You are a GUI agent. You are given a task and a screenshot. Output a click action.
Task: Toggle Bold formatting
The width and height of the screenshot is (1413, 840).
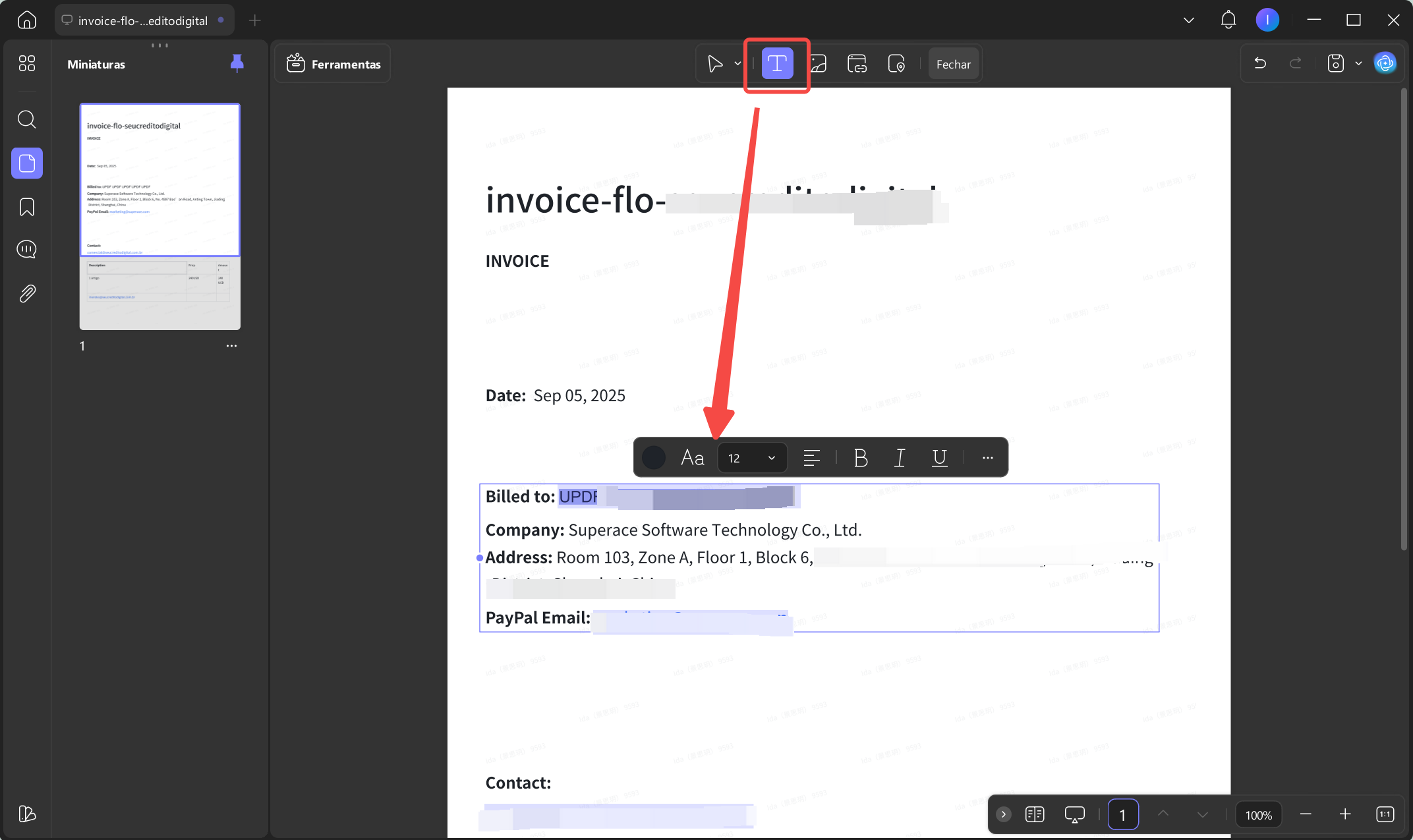click(x=861, y=457)
